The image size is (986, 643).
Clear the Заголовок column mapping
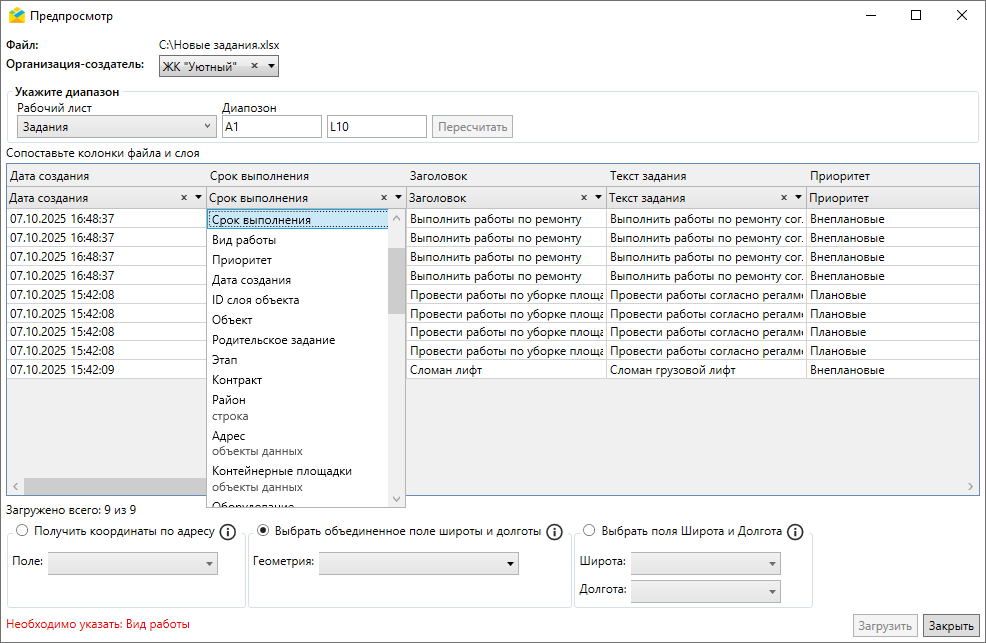(x=584, y=198)
